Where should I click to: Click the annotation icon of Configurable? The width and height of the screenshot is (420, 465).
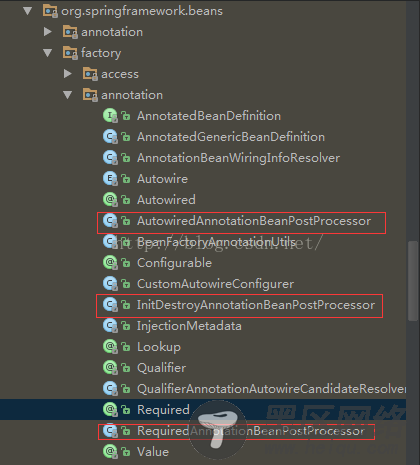(110, 263)
